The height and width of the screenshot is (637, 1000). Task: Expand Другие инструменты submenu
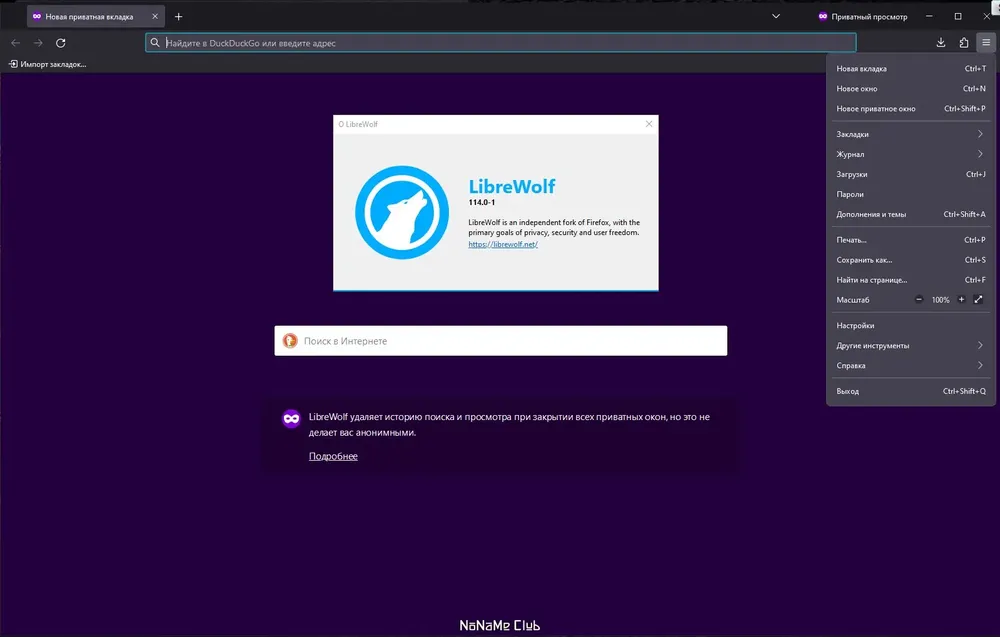tap(910, 345)
